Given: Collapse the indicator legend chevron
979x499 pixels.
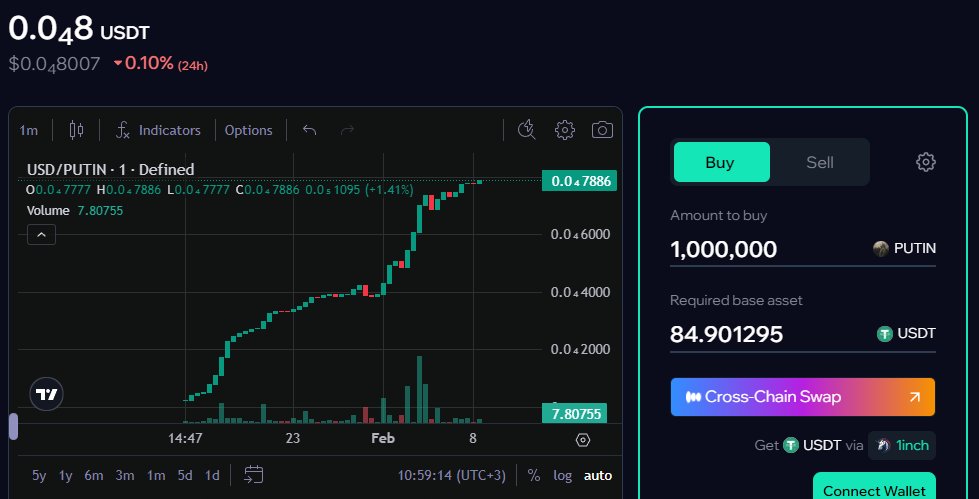Looking at the screenshot, I should 41,235.
